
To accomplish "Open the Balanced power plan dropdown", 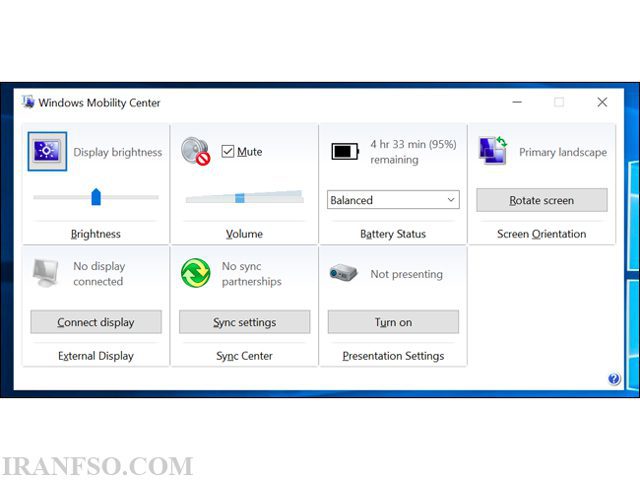I will [x=393, y=200].
